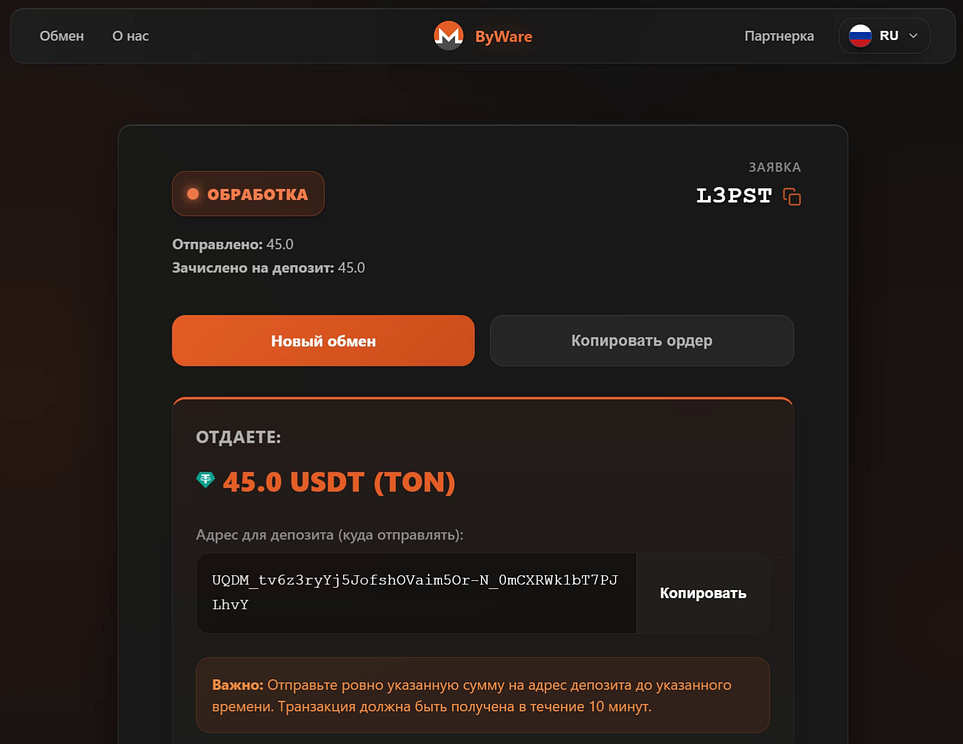Click the ByWare round logo icon
The image size is (963, 744).
[448, 36]
